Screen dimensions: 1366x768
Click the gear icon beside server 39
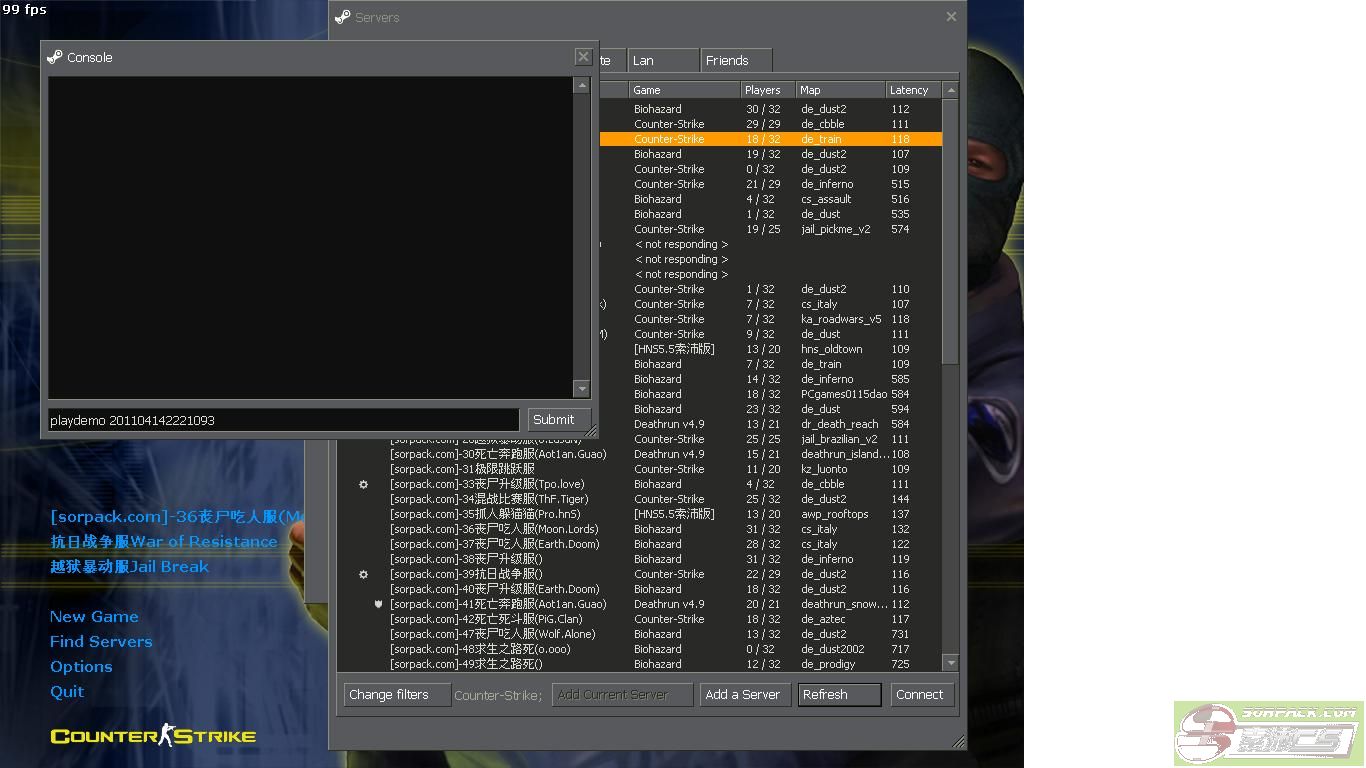[364, 574]
